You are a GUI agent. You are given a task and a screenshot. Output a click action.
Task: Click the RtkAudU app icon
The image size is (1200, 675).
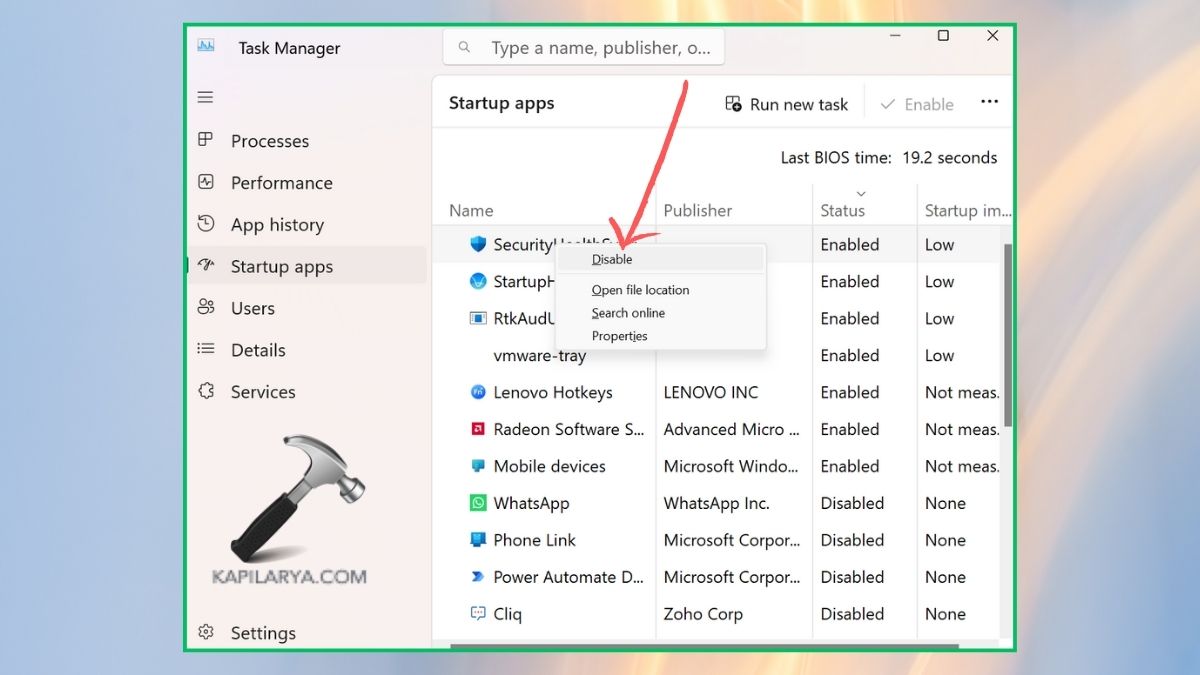(x=478, y=318)
